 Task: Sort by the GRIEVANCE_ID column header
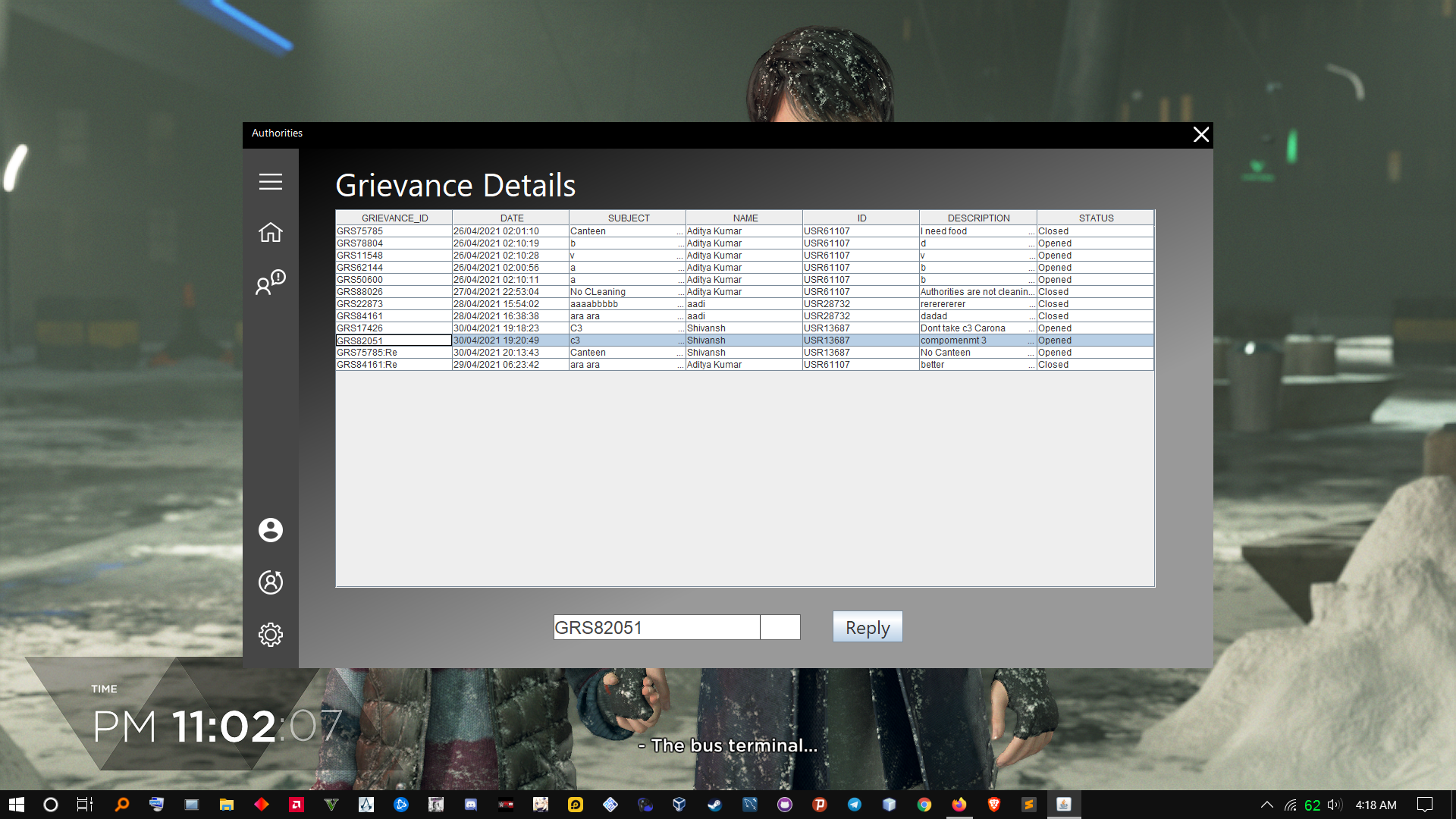[x=394, y=218]
